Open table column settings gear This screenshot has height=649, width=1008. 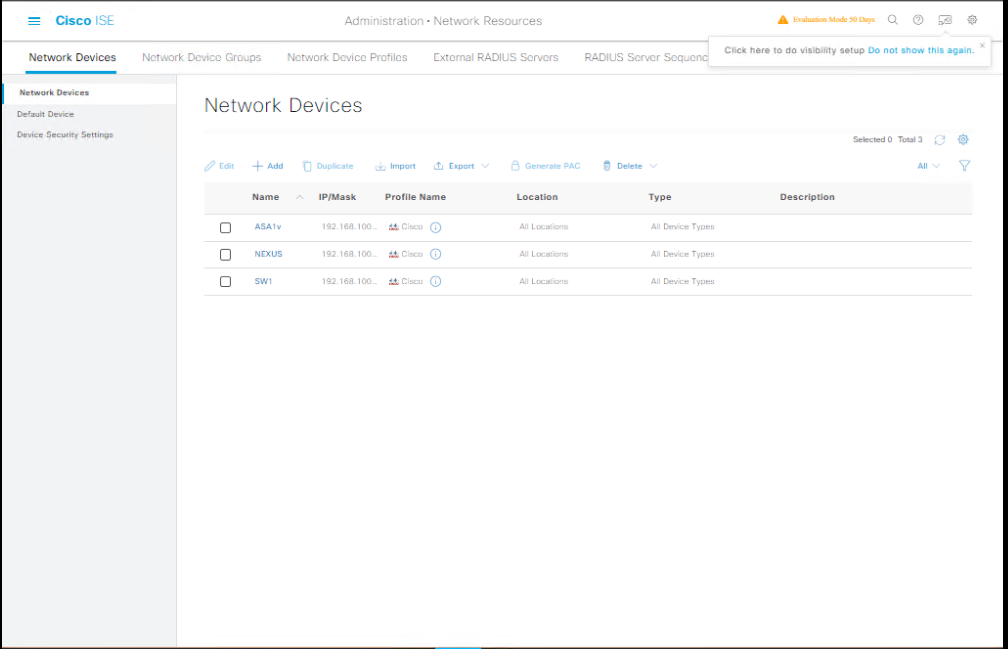[x=963, y=139]
